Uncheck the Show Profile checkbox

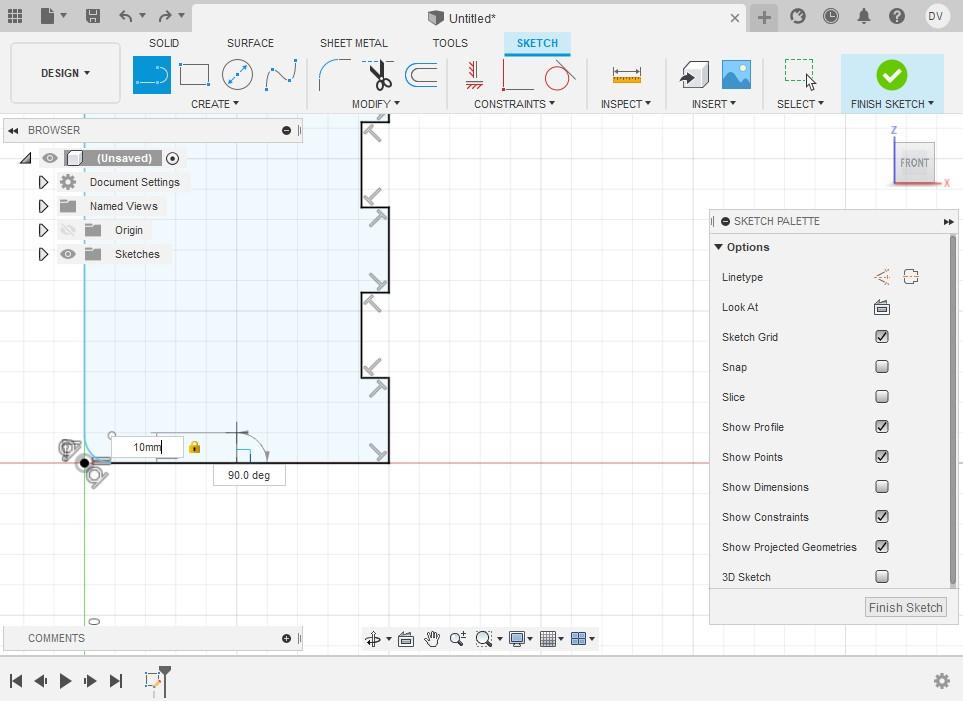click(x=881, y=427)
